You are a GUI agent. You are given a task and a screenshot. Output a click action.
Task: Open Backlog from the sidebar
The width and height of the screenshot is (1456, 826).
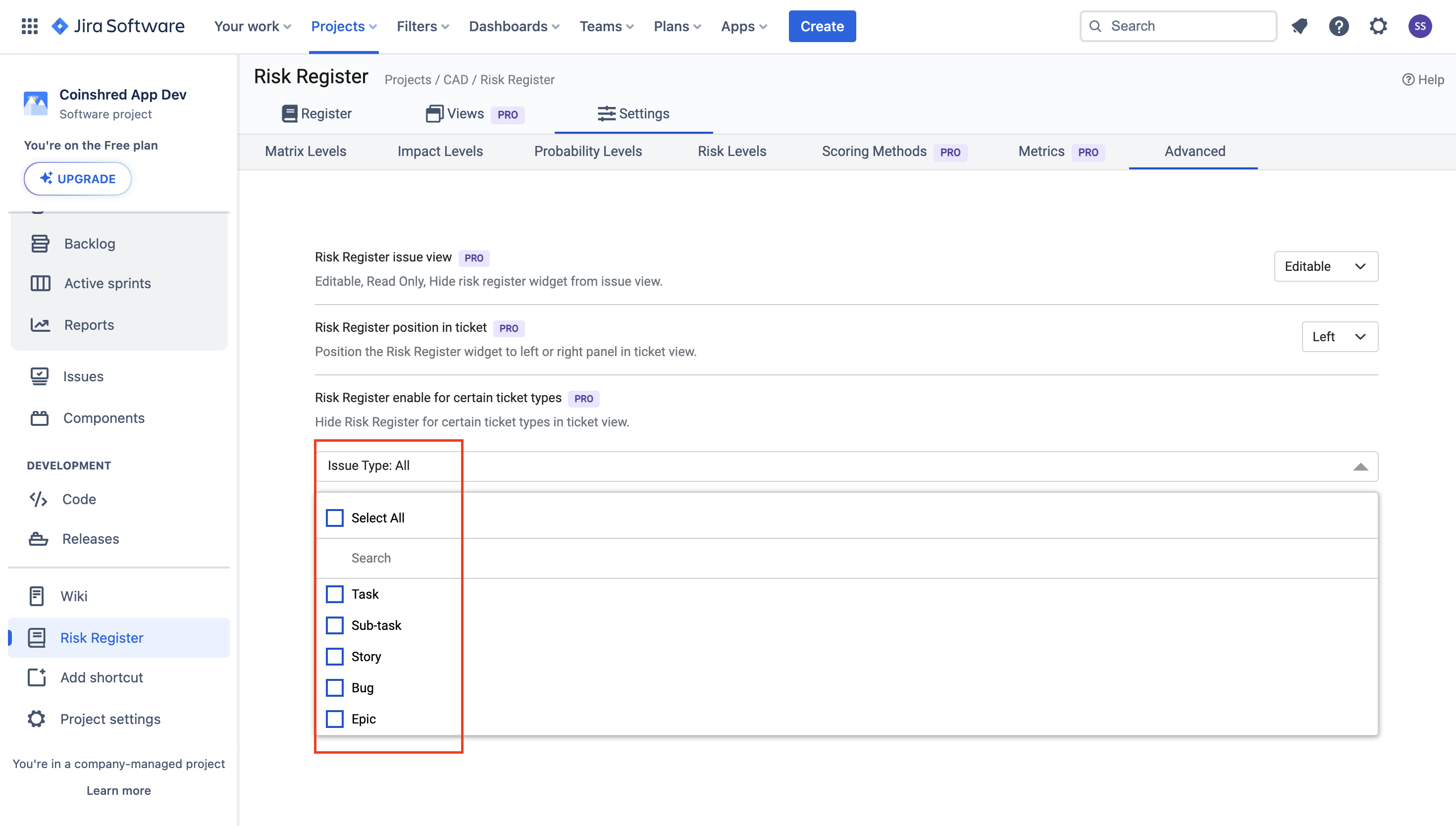click(x=89, y=243)
